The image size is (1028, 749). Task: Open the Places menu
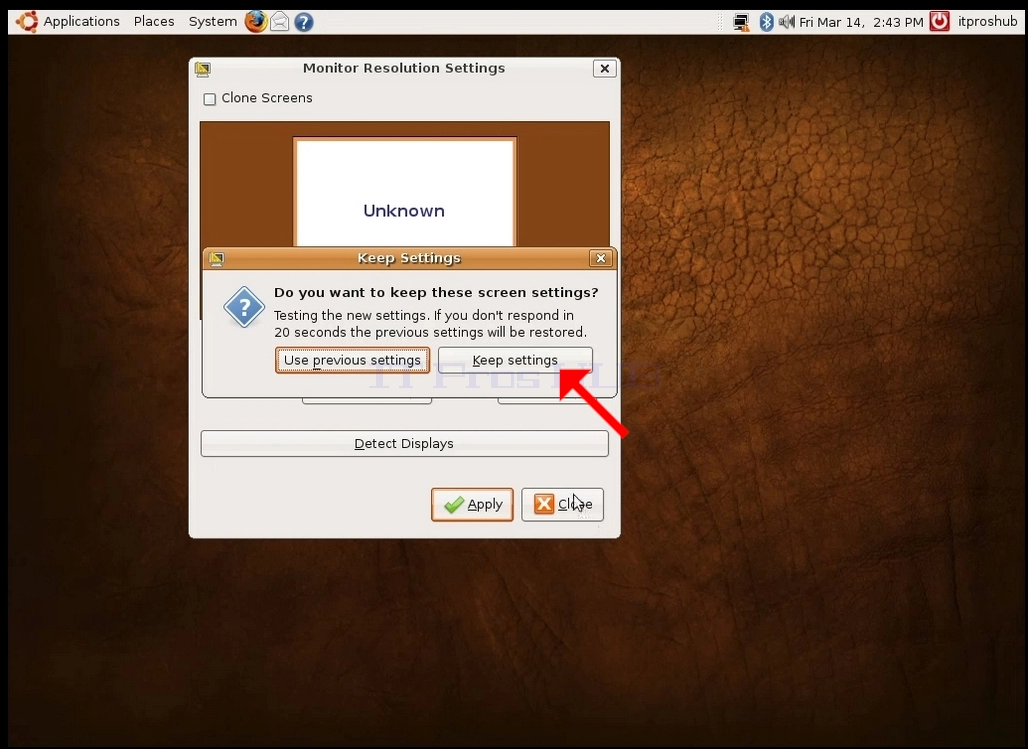pyautogui.click(x=154, y=22)
